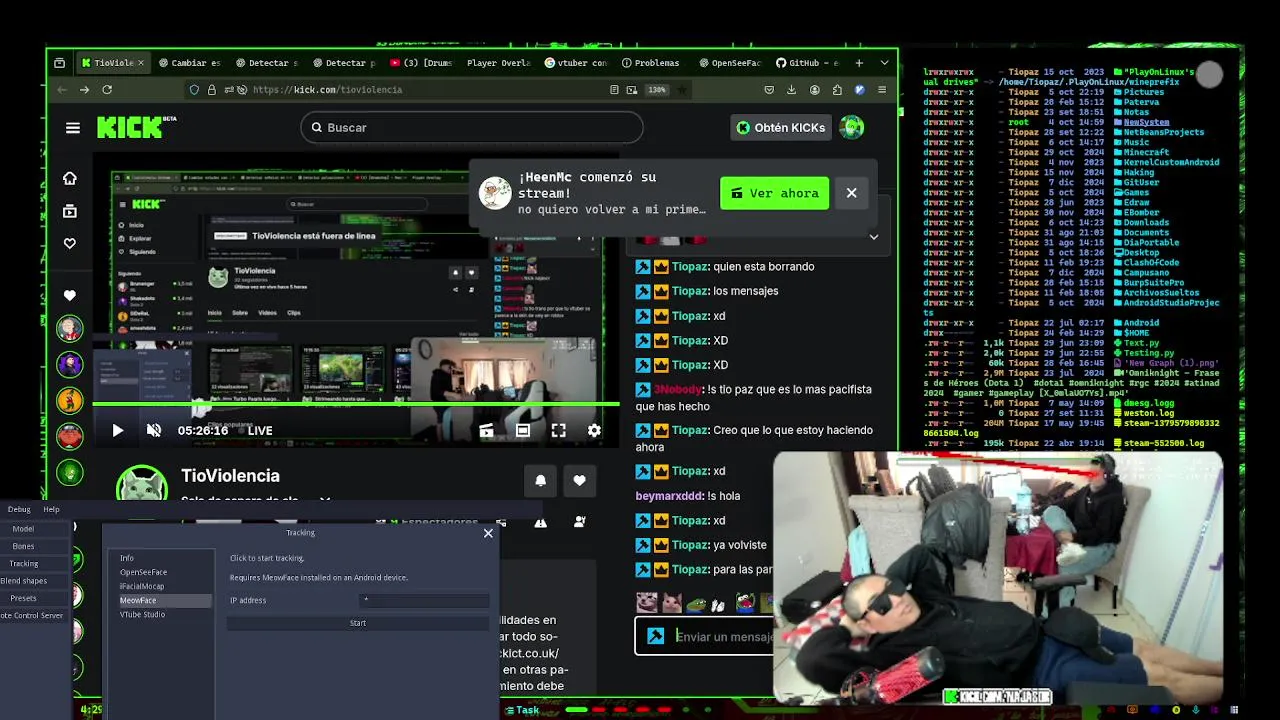The width and height of the screenshot is (1280, 720).
Task: Follow TioViolencia with the heart button
Action: click(579, 480)
